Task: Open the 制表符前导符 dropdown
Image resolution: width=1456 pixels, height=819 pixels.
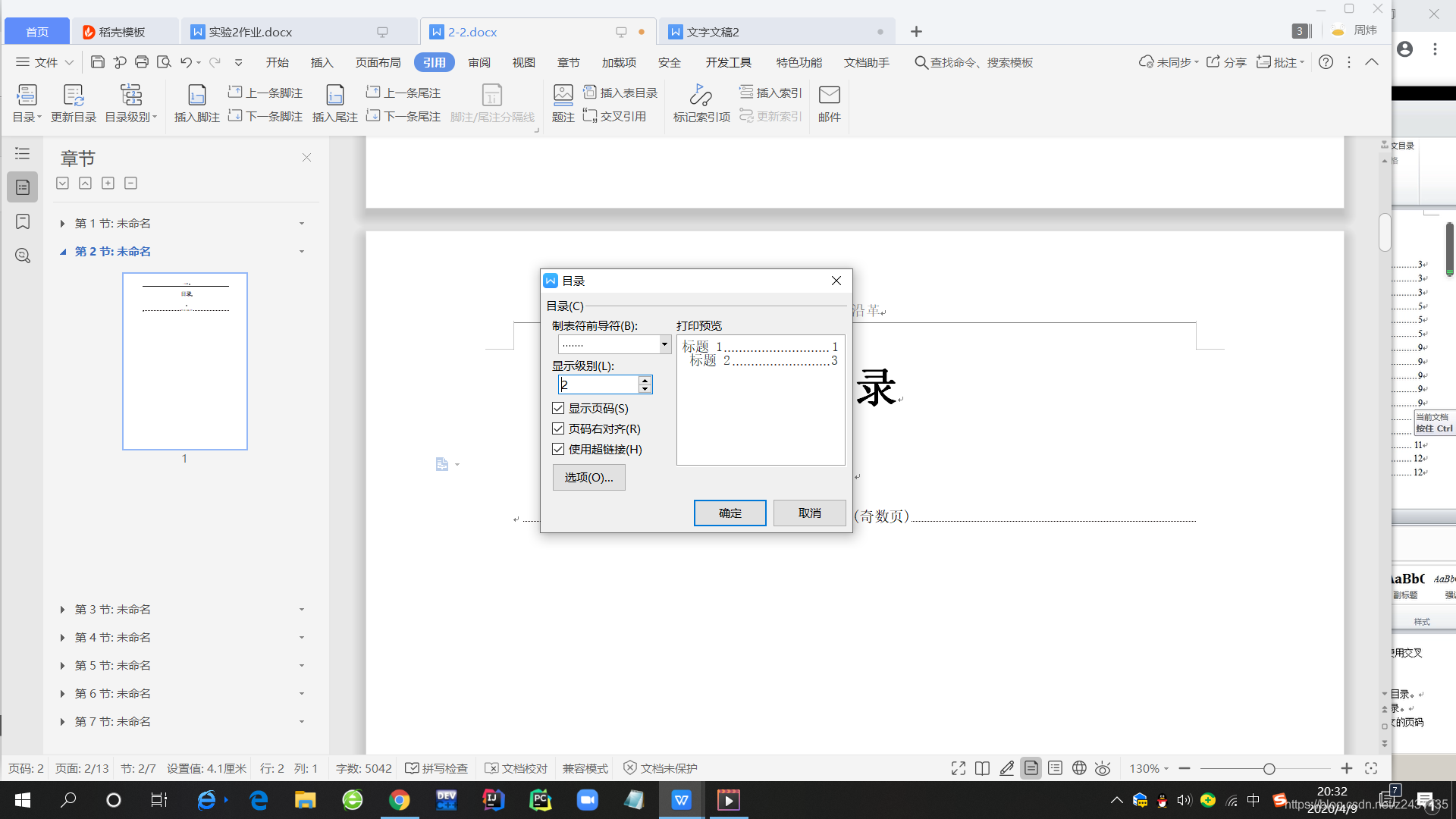Action: click(x=664, y=344)
